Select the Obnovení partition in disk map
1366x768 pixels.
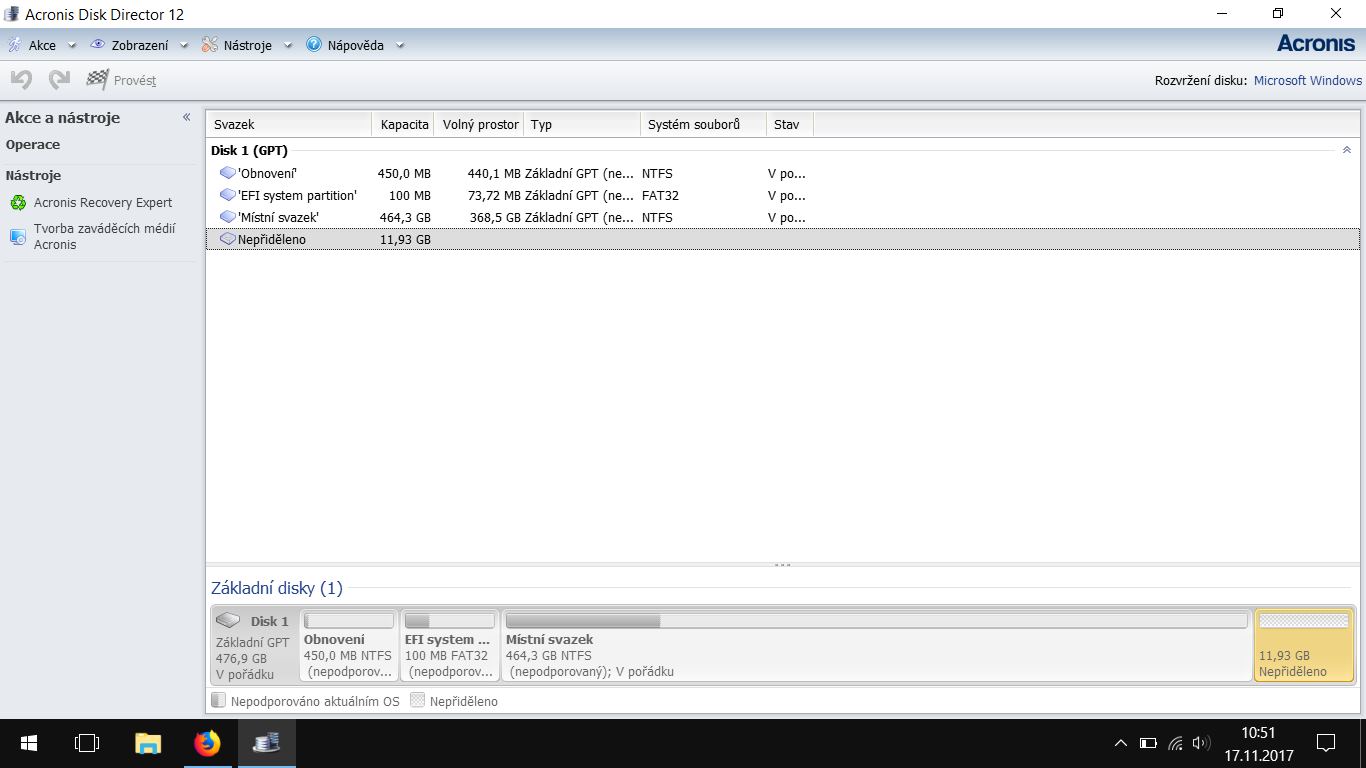pyautogui.click(x=349, y=645)
